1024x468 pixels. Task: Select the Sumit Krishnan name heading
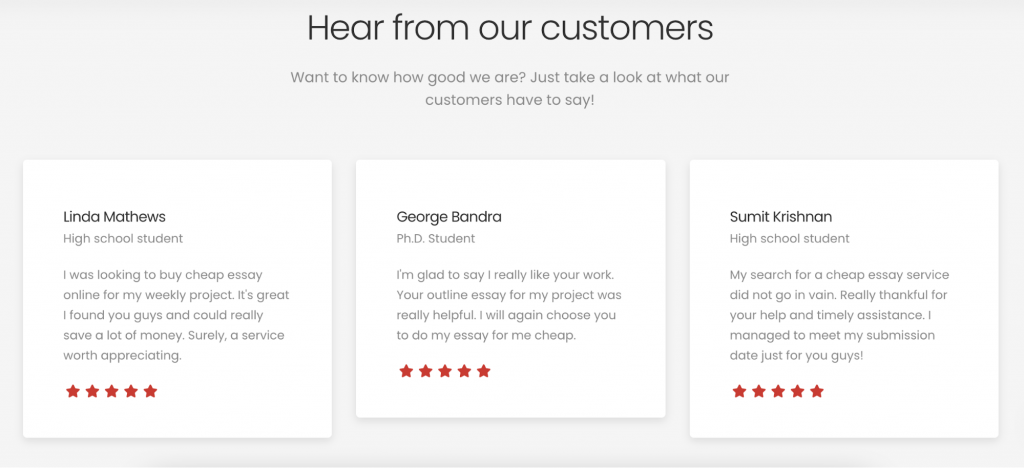781,217
